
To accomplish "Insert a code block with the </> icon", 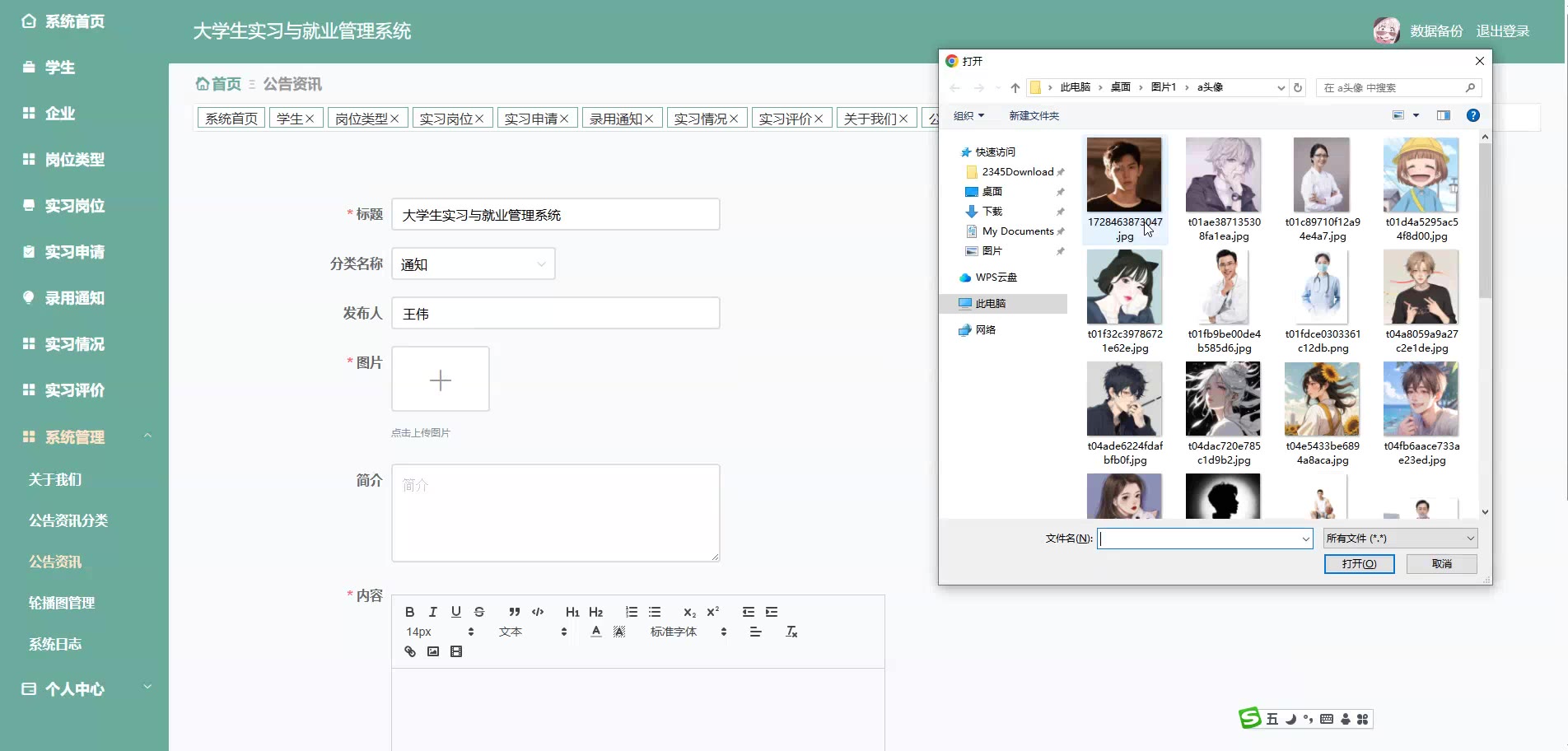I will (538, 612).
